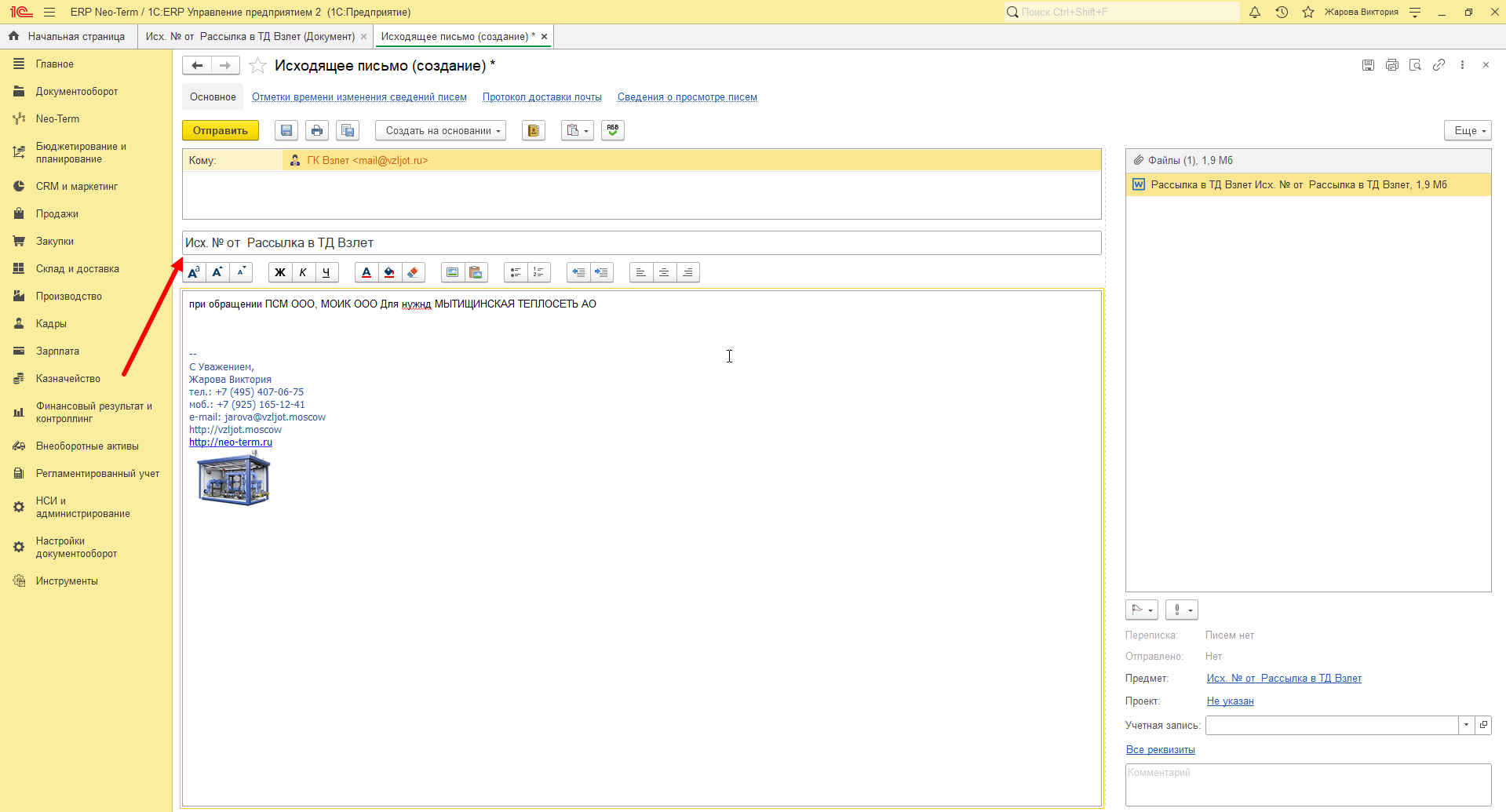Send the letter with Отправить
The image size is (1506, 812).
click(221, 130)
